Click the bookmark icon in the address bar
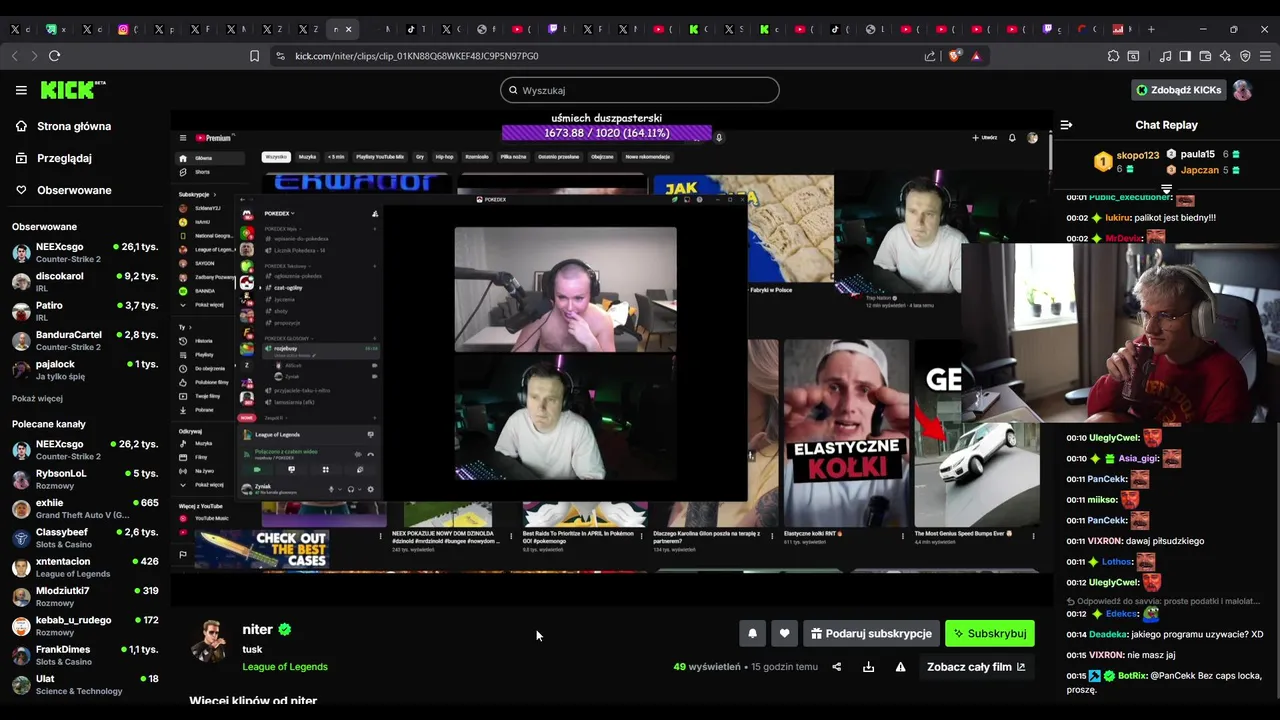Image resolution: width=1280 pixels, height=720 pixels. 254,56
